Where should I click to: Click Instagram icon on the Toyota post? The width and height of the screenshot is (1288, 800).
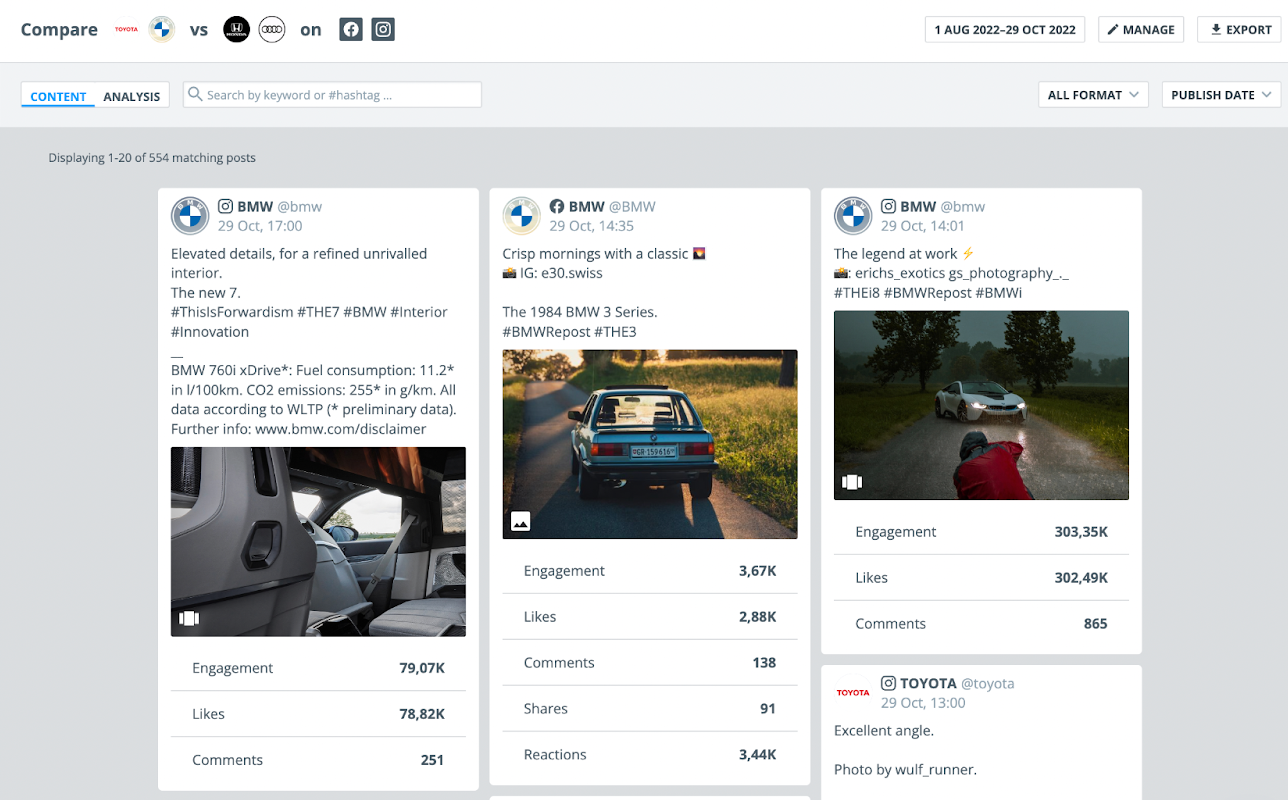(x=888, y=683)
